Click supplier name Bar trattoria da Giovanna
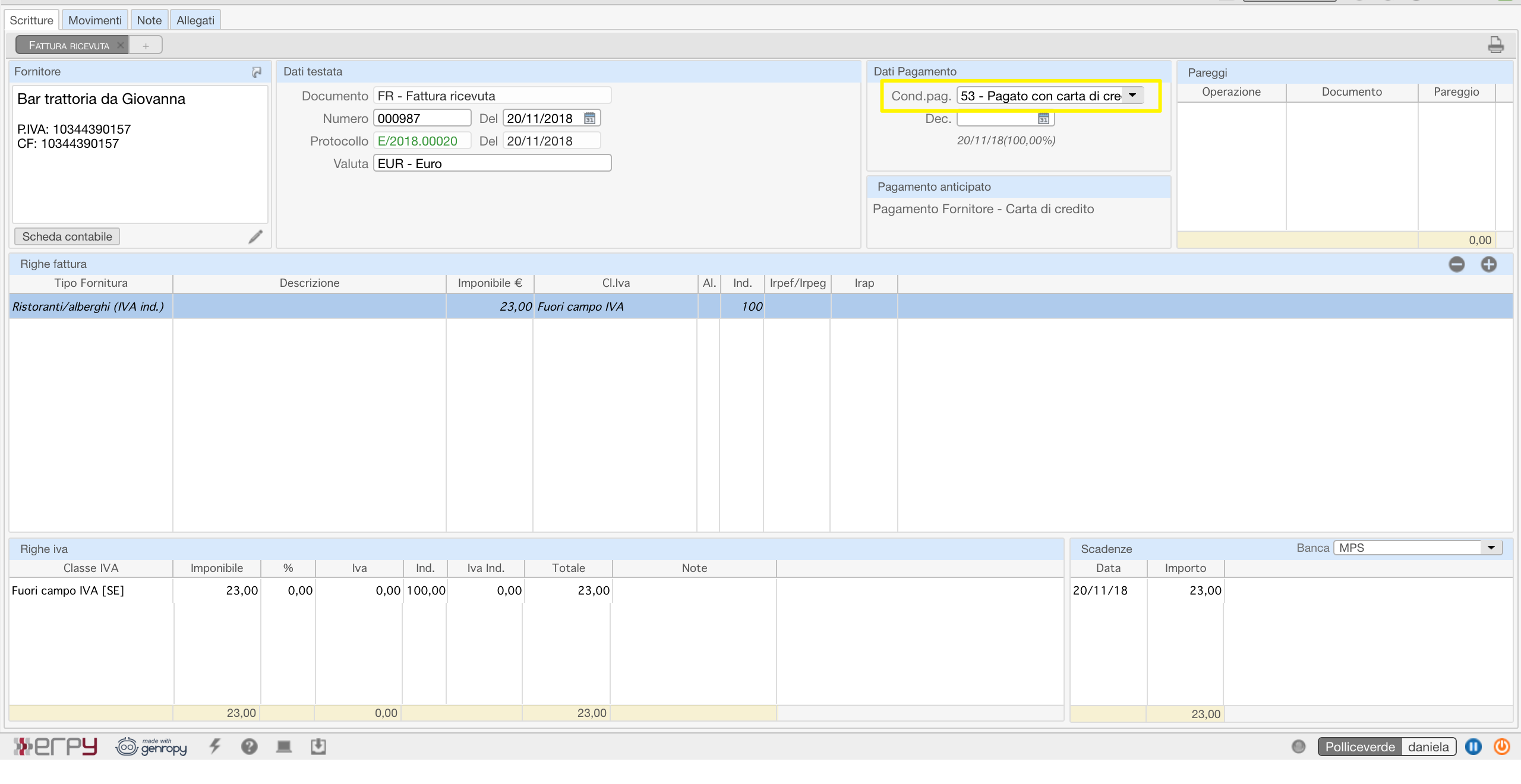 pyautogui.click(x=102, y=99)
